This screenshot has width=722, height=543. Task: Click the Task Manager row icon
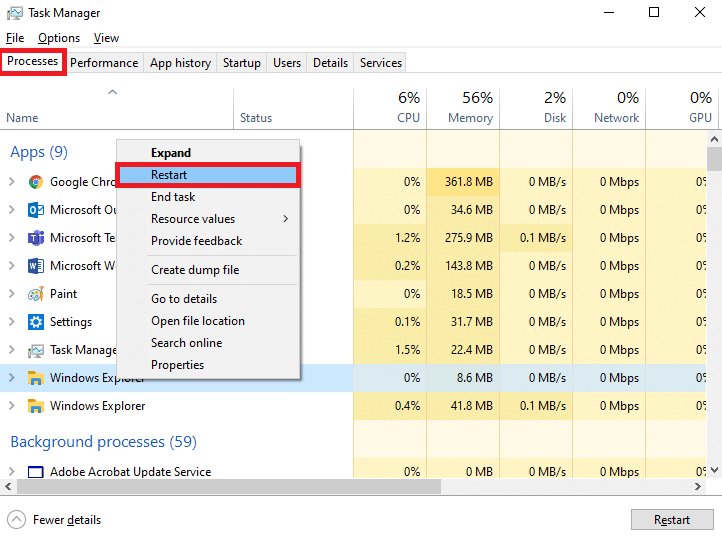point(35,350)
